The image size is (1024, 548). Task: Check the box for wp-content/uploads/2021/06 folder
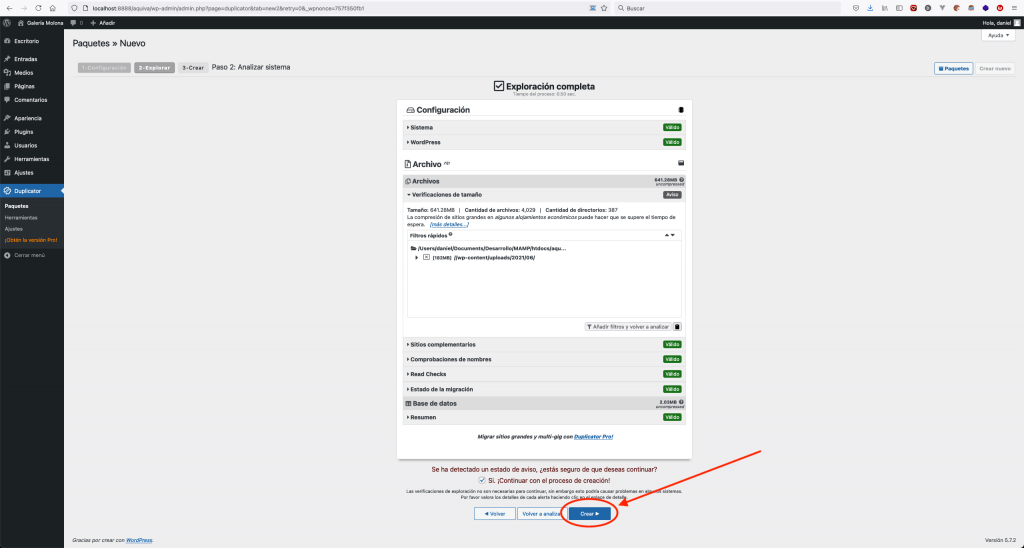tap(426, 257)
